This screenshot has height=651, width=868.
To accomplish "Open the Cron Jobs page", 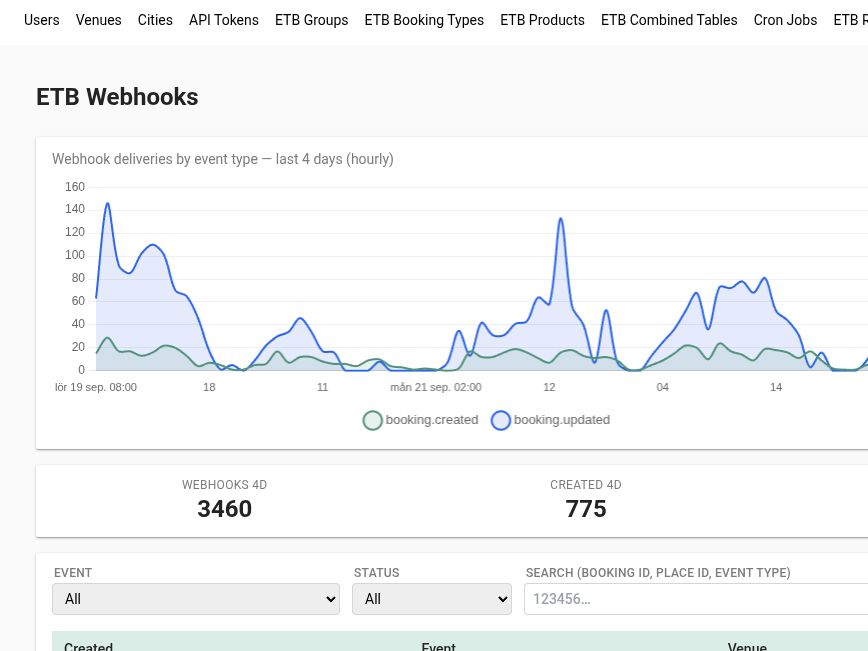I will pos(786,20).
